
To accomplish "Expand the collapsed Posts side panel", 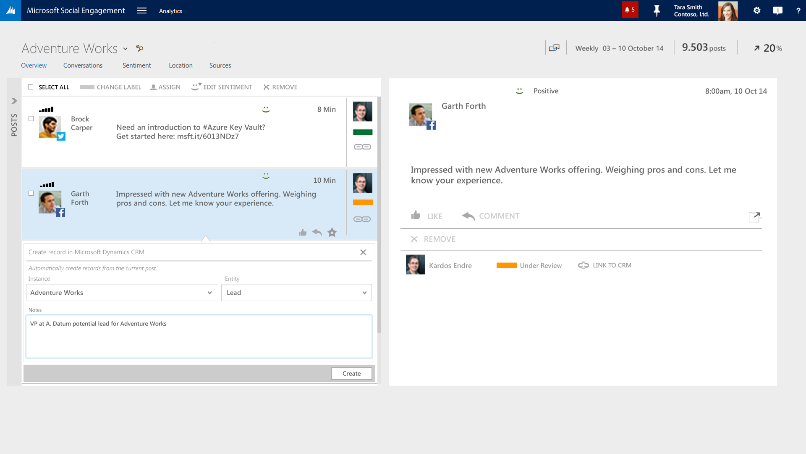I will 14,101.
